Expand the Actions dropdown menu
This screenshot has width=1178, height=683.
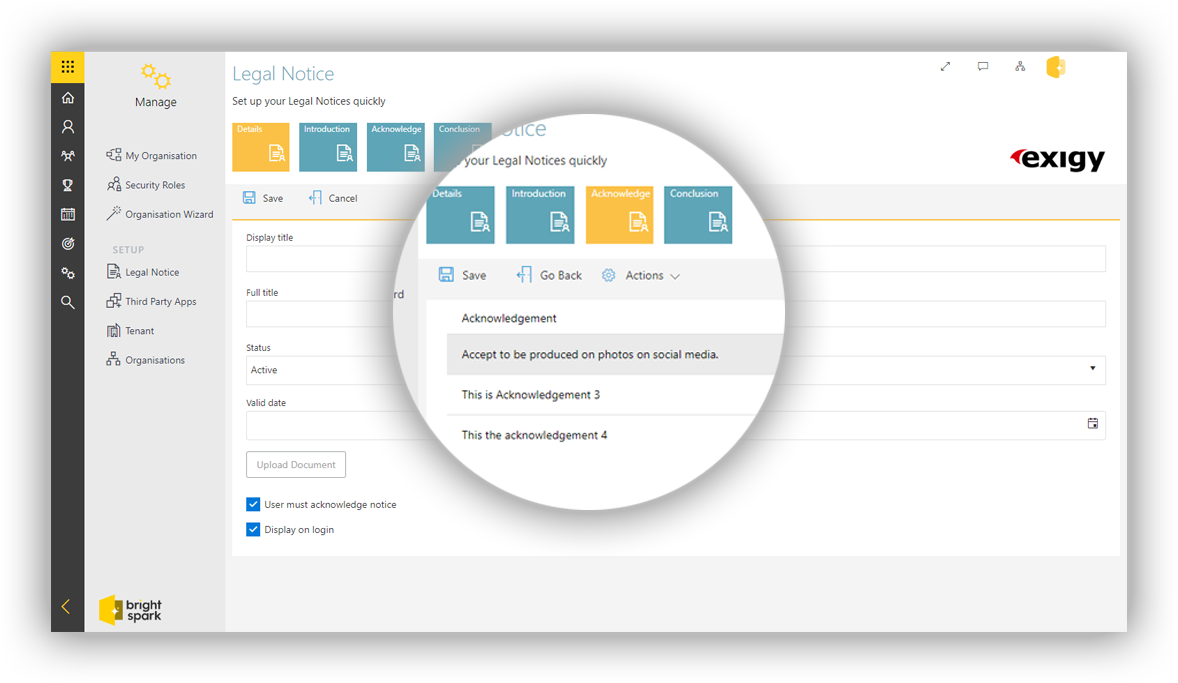coord(641,275)
